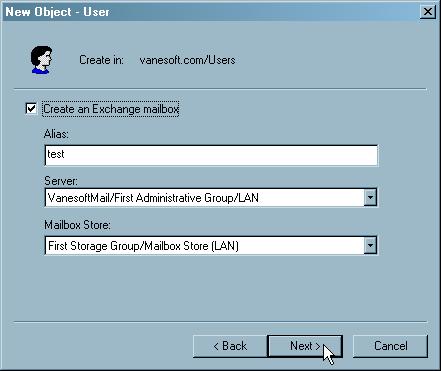Open the Mailbox Store dropdown arrow
Image resolution: width=441 pixels, height=371 pixels.
(x=370, y=246)
